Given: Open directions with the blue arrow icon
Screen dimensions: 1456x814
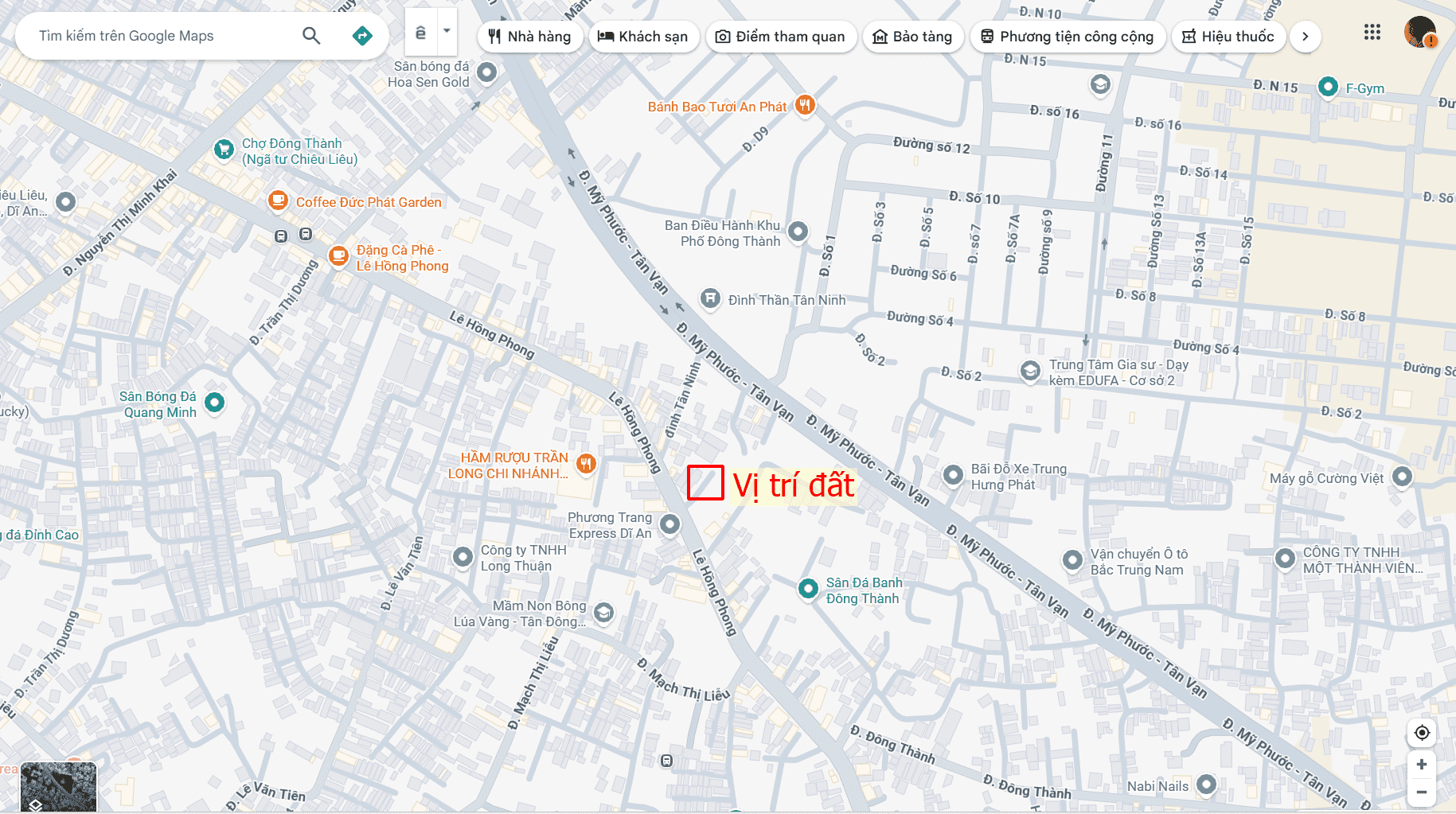Looking at the screenshot, I should [362, 36].
